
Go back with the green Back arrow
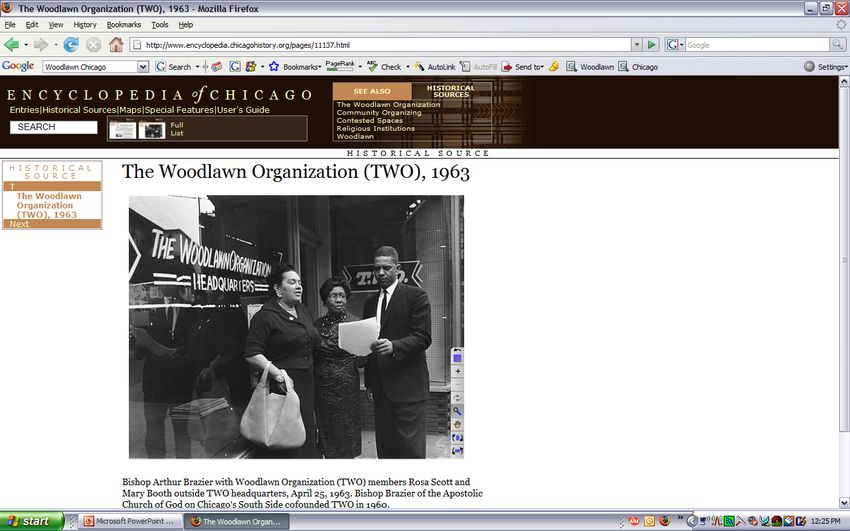[11, 45]
